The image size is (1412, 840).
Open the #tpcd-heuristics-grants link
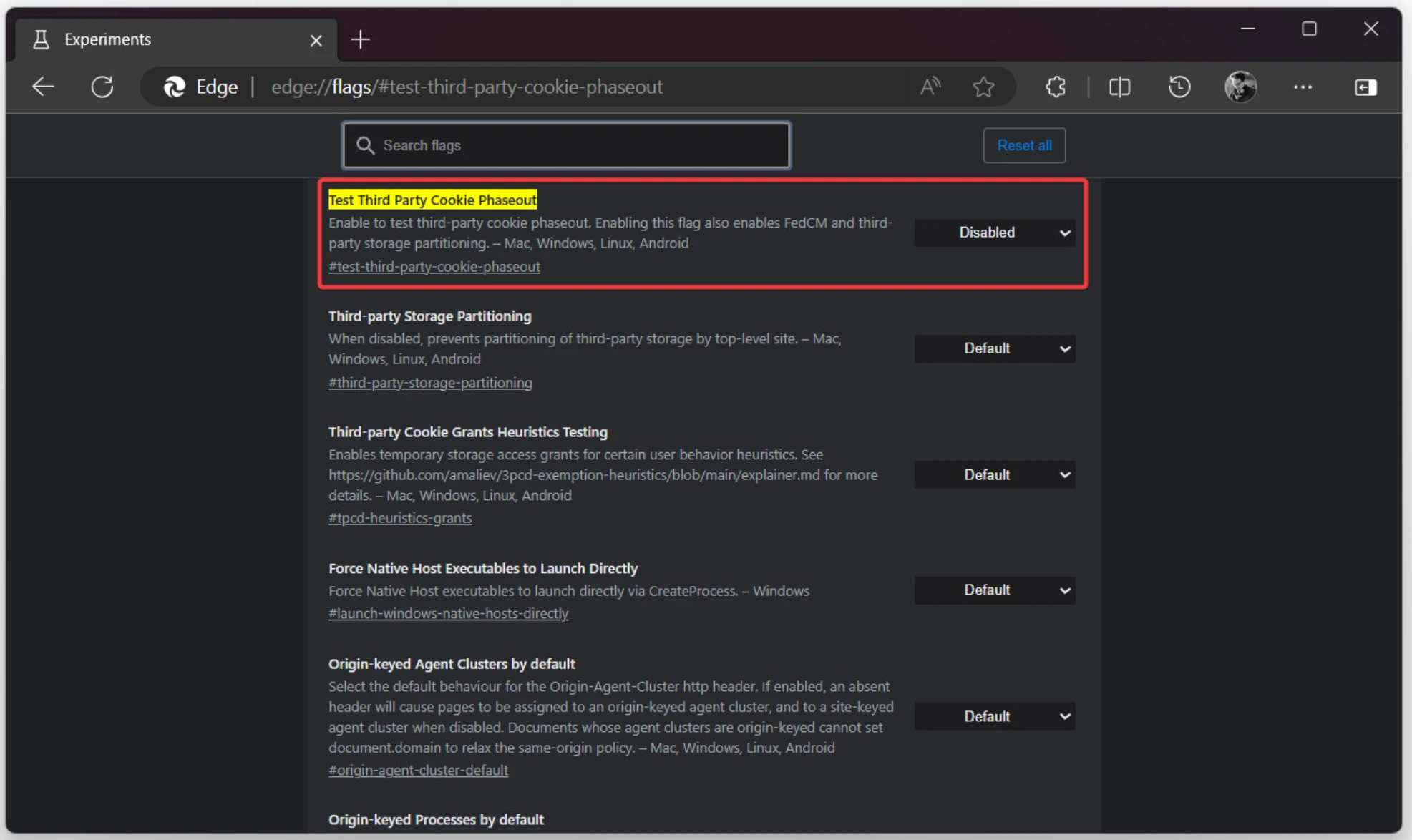(x=399, y=517)
